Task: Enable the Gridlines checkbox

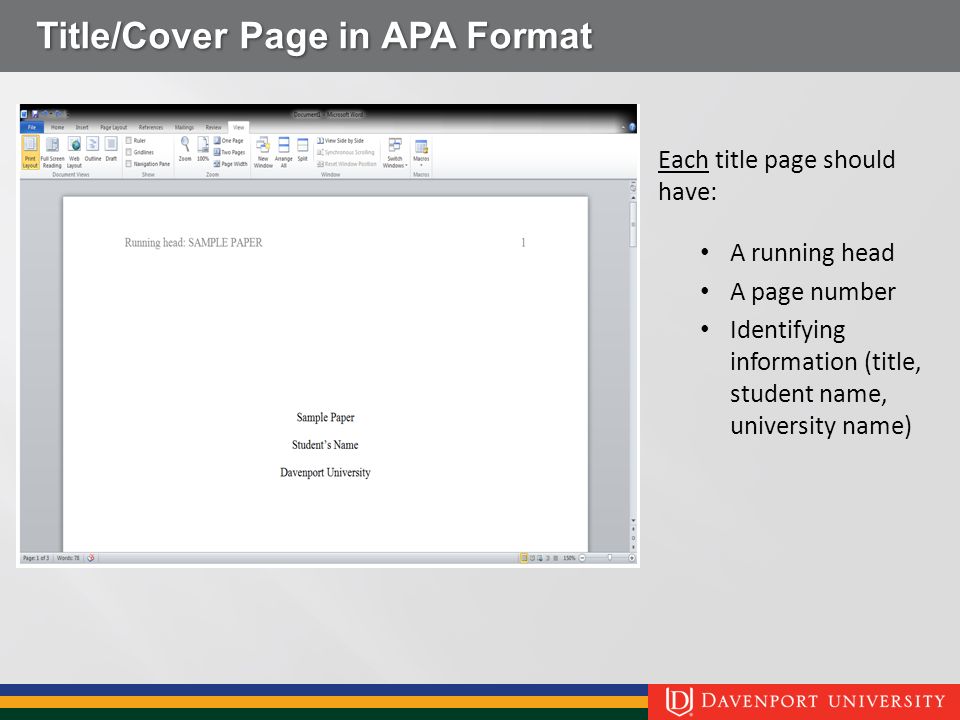Action: (x=129, y=152)
